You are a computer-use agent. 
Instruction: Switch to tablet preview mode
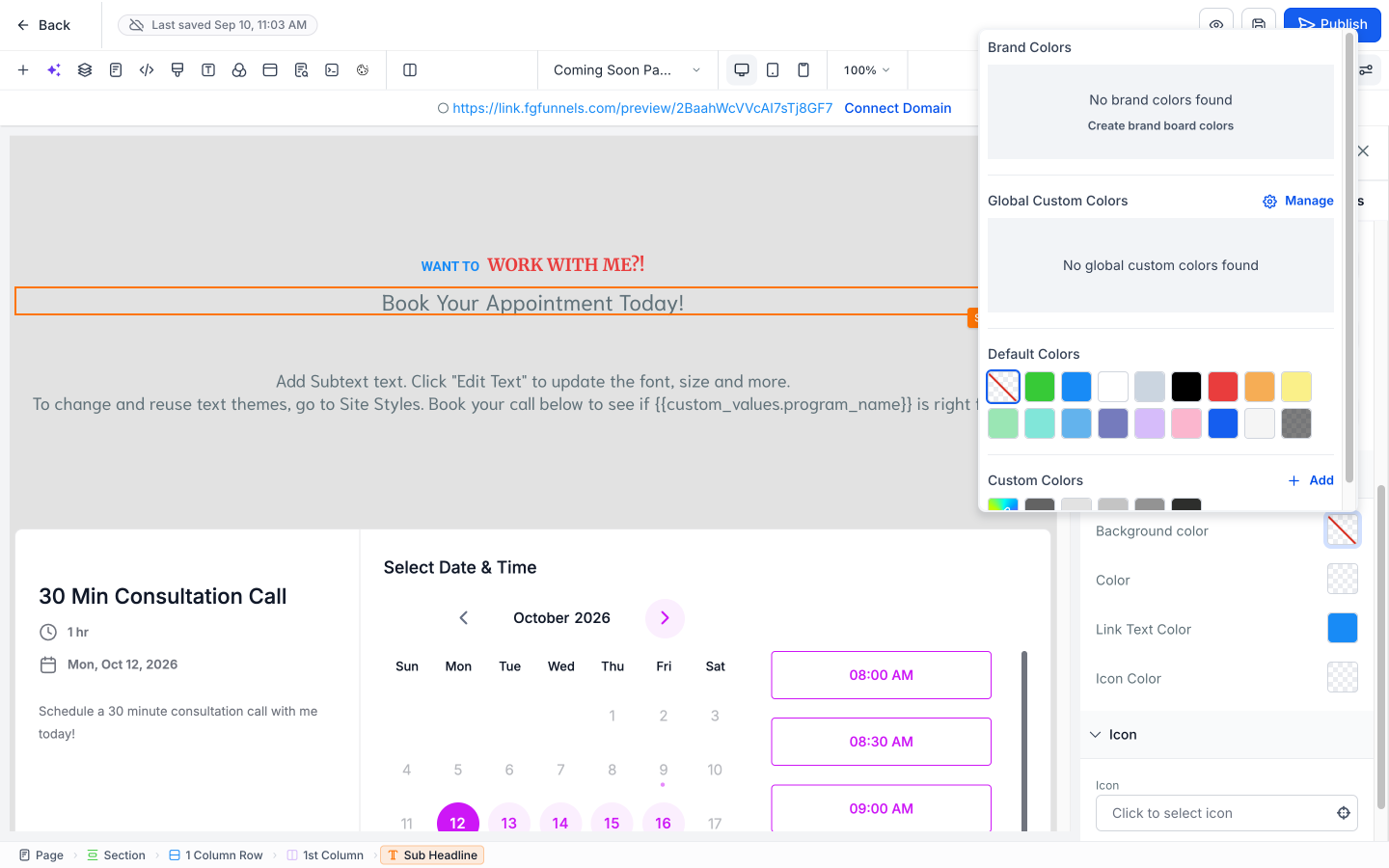773,69
